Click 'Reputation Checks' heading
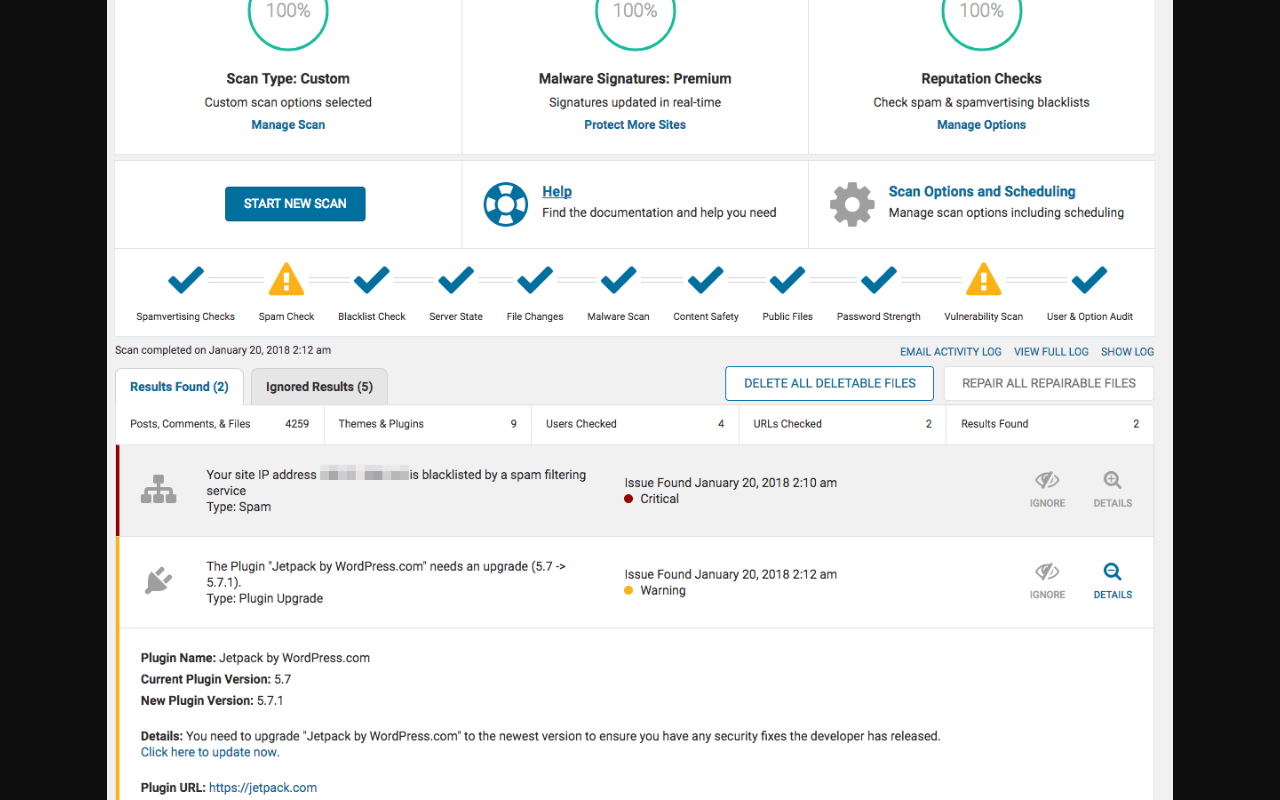The image size is (1280, 800). (981, 79)
